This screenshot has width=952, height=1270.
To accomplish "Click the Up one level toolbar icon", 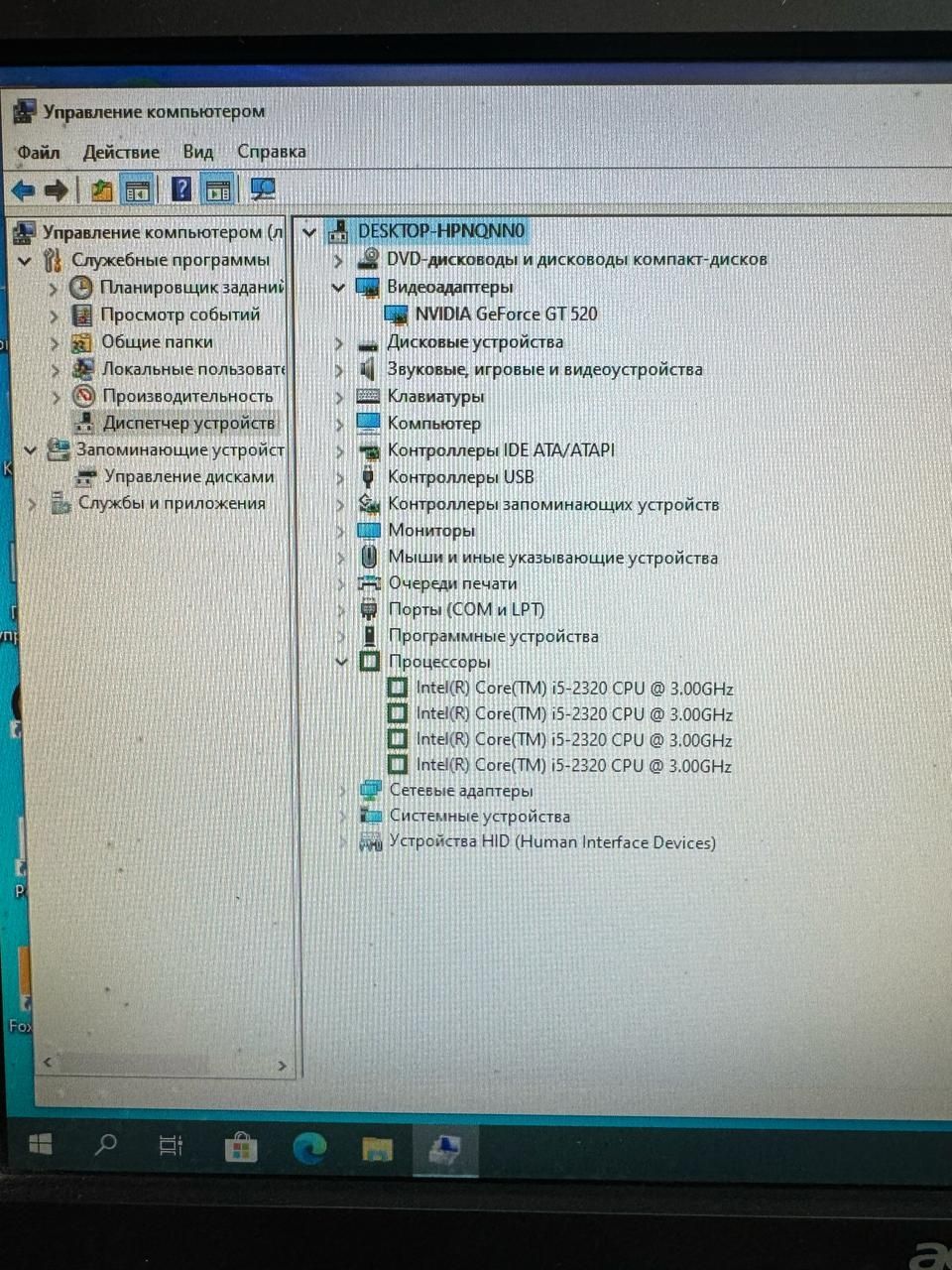I will 101,190.
